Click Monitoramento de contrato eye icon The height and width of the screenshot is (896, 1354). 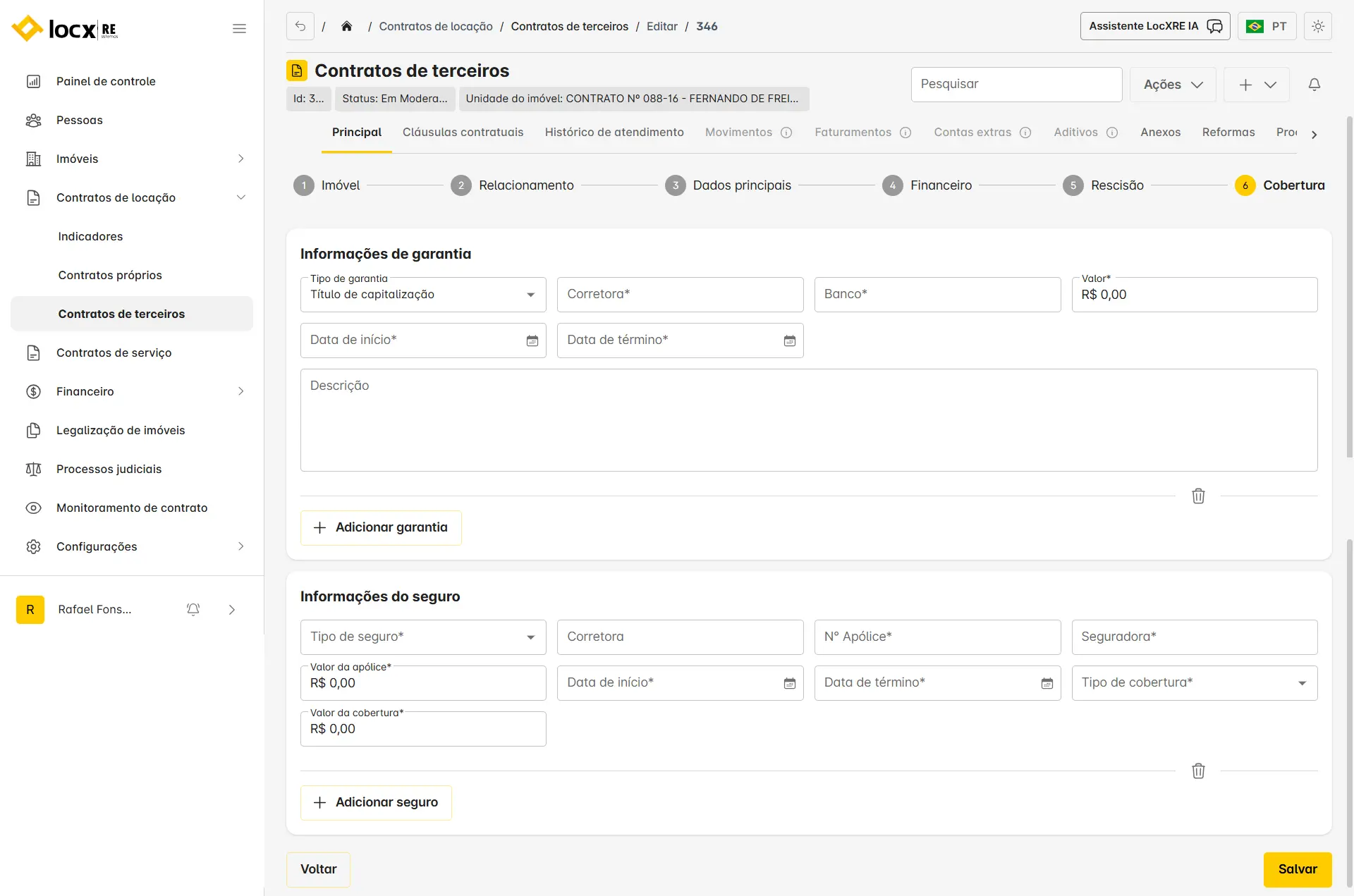(x=33, y=508)
